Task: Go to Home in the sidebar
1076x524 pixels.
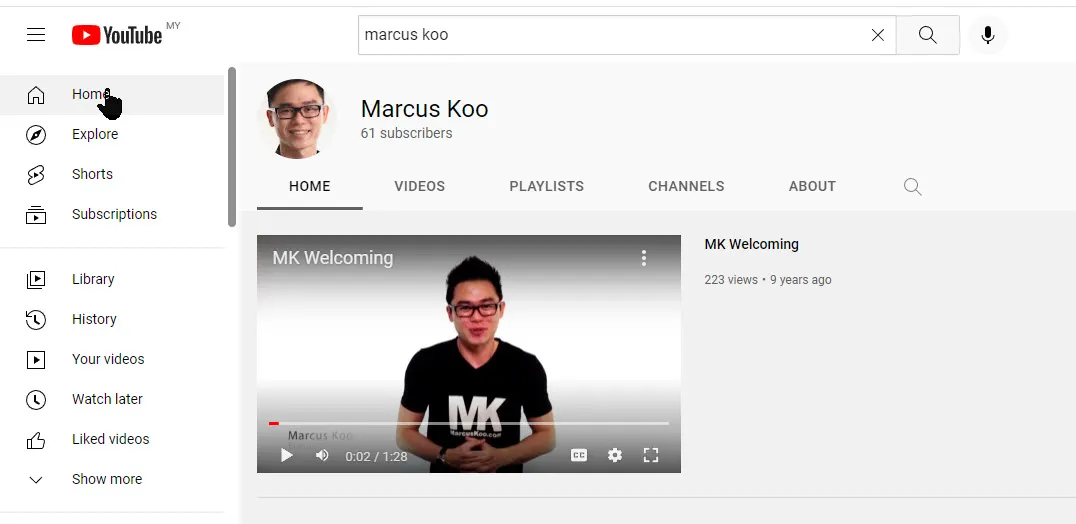Action: (112, 95)
